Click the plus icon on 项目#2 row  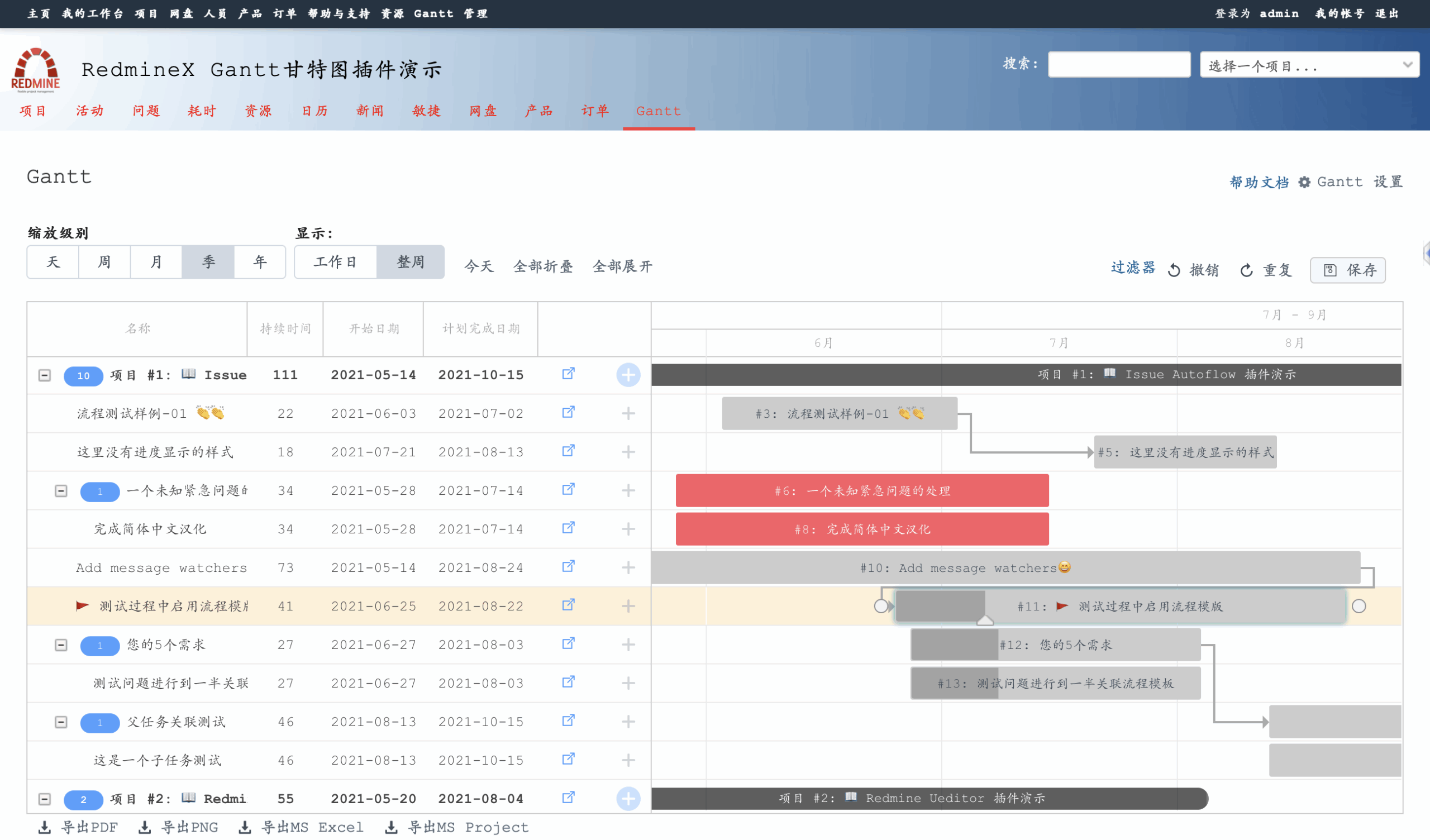pos(628,798)
